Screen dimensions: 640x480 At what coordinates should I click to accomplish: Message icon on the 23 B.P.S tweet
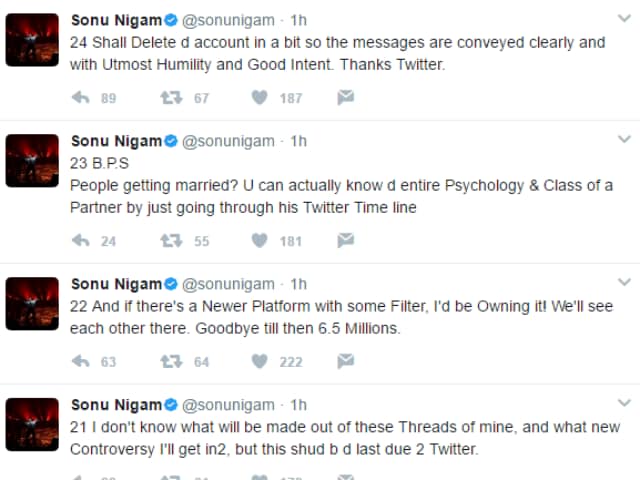(345, 240)
